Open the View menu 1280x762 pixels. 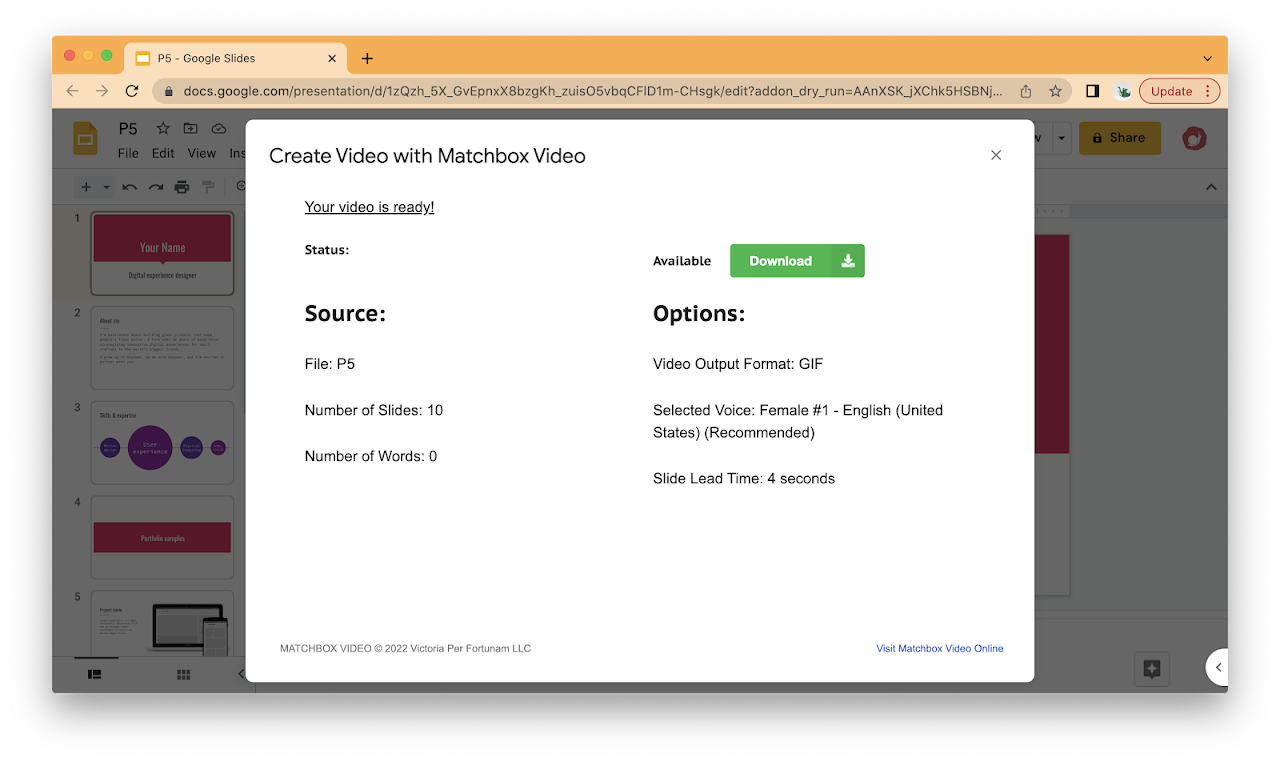tap(202, 153)
